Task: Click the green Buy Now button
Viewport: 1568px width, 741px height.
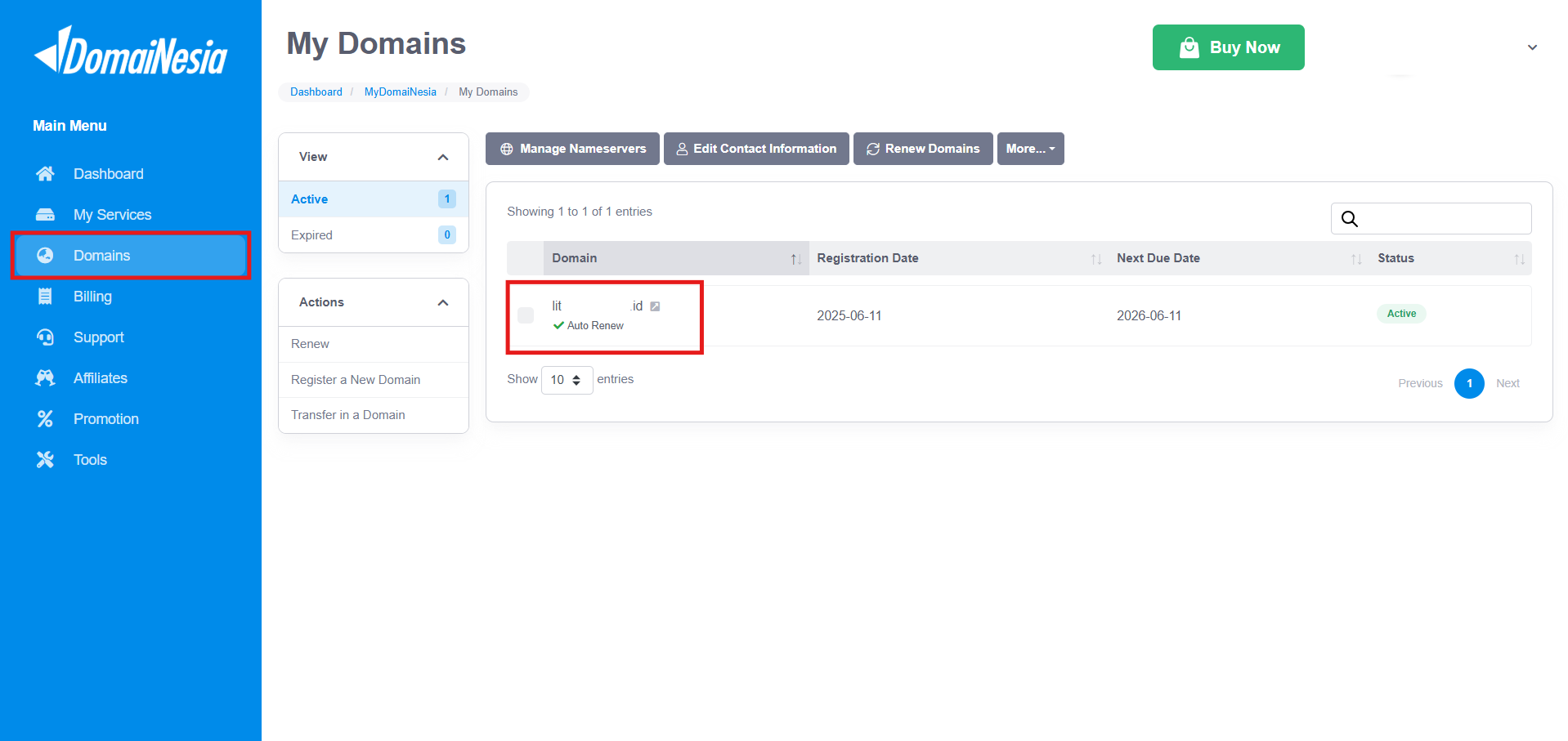Action: click(1228, 47)
